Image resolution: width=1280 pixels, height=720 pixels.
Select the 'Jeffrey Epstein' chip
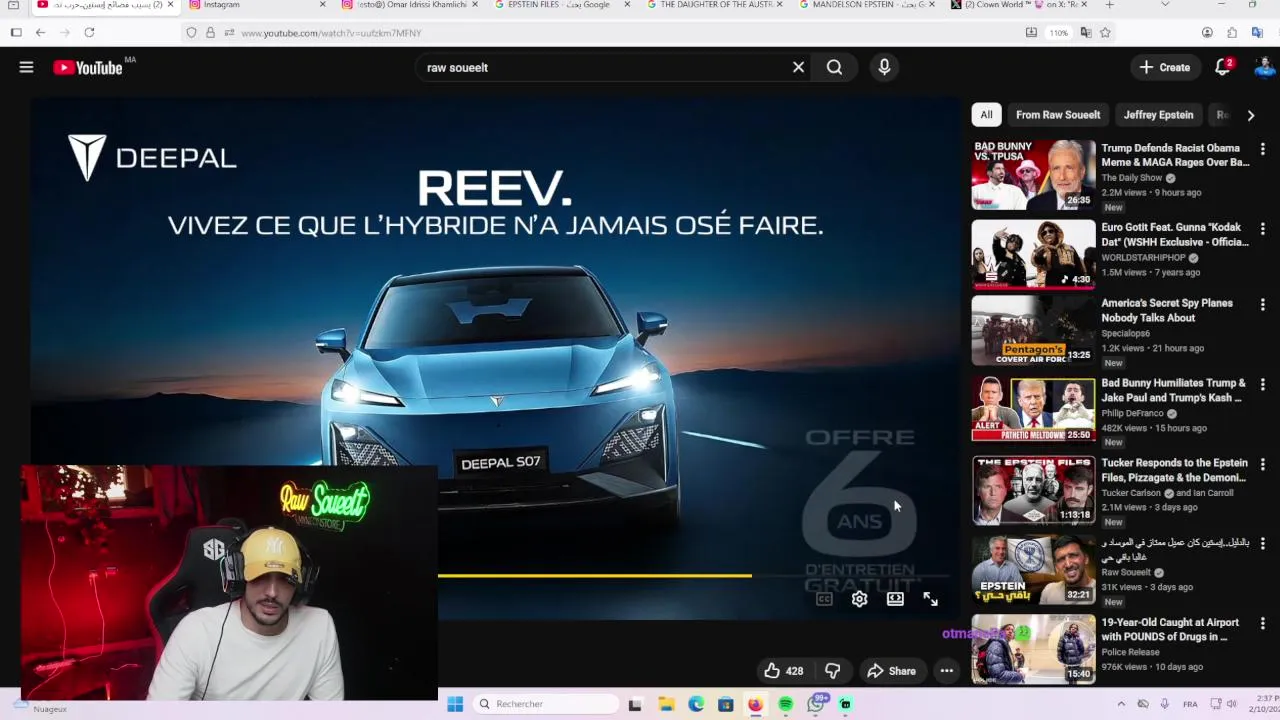[x=1158, y=115]
